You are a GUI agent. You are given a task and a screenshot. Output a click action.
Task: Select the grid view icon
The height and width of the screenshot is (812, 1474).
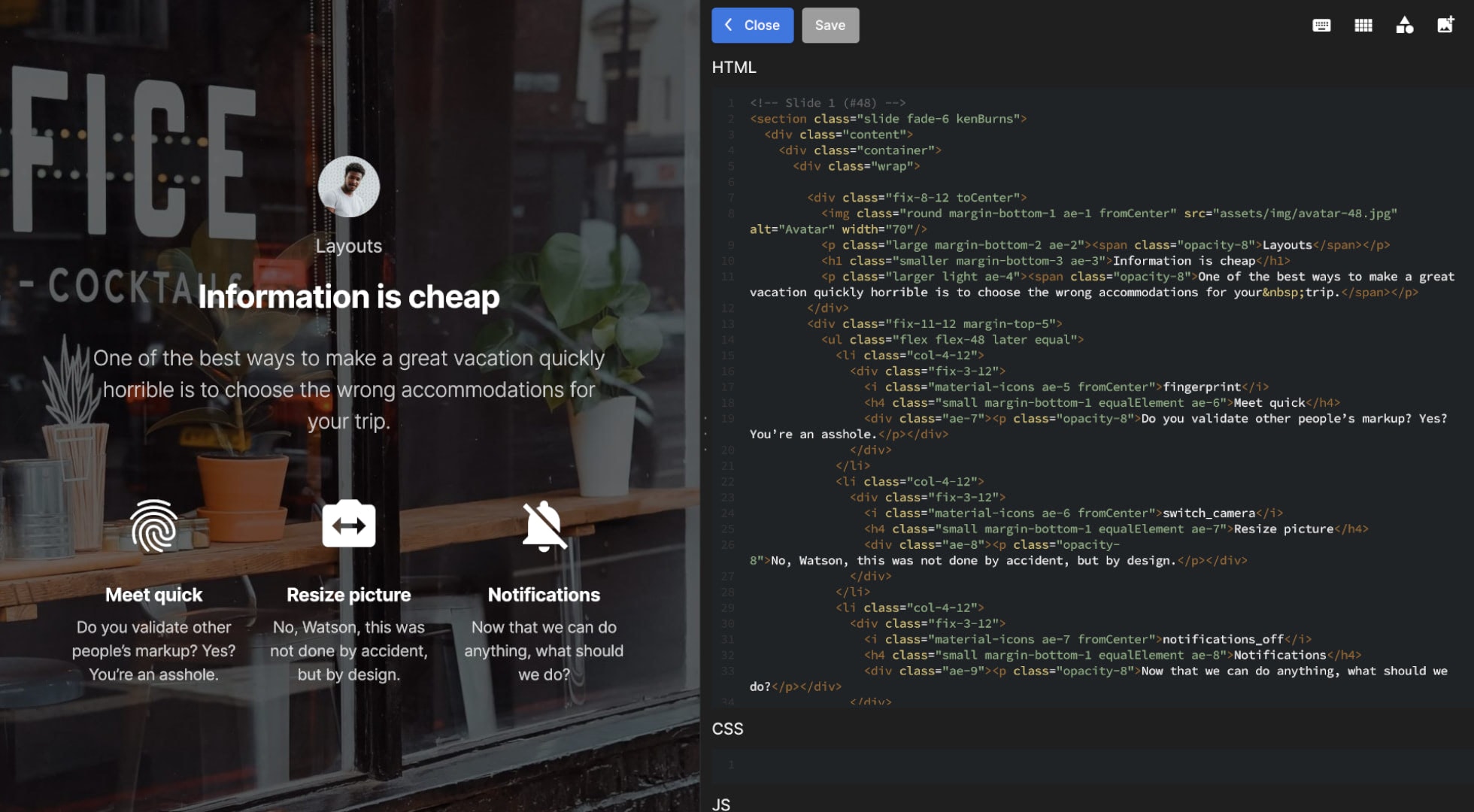point(1363,24)
